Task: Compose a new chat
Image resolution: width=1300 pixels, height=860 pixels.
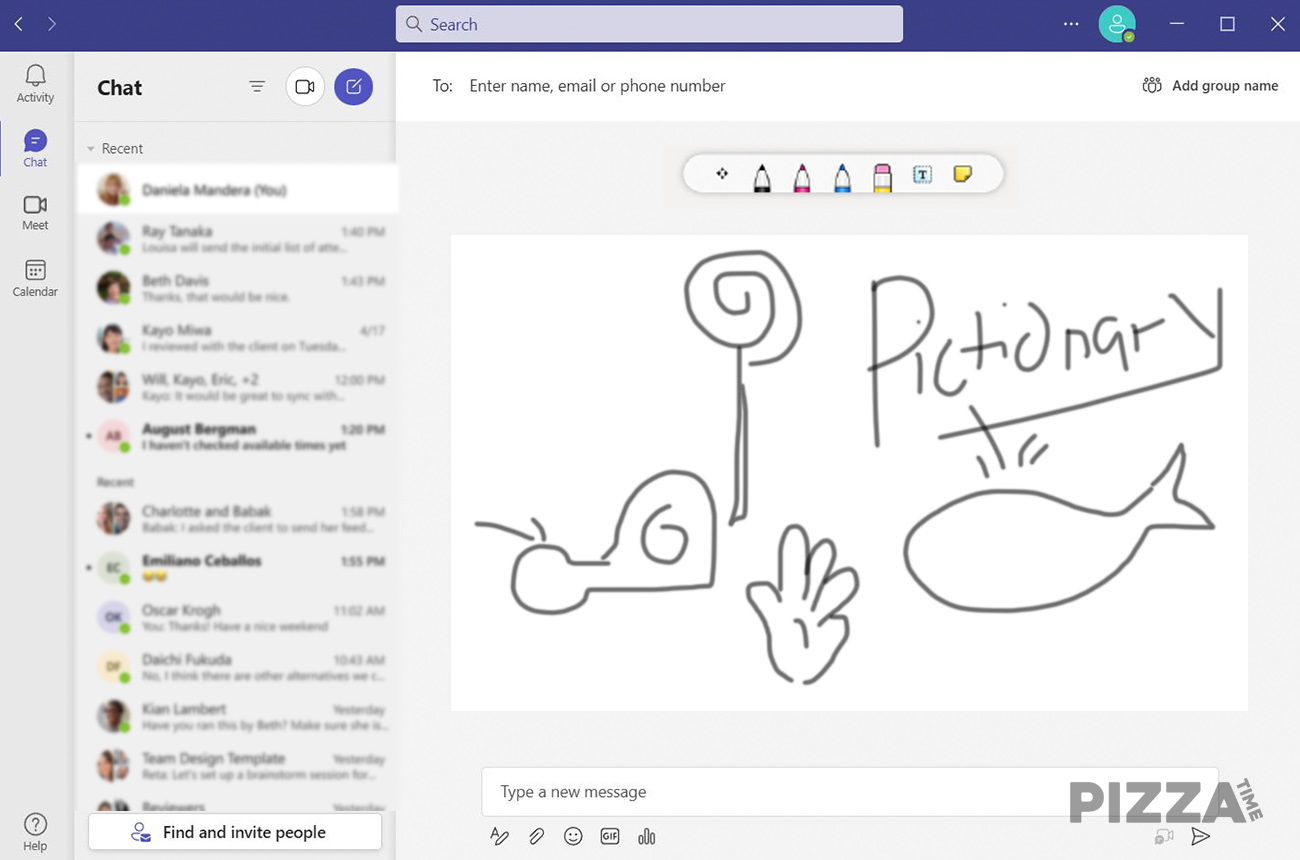Action: click(x=353, y=87)
